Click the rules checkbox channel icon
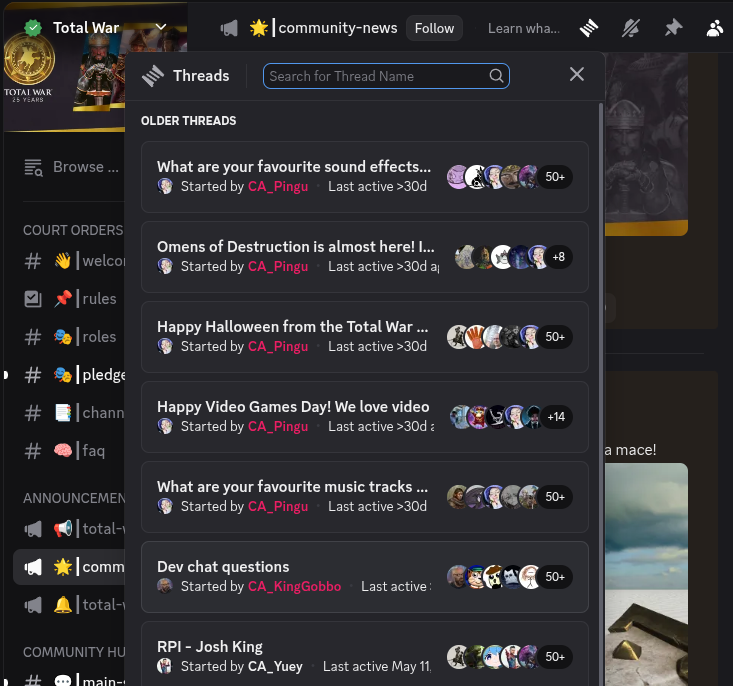Viewport: 733px width, 686px height. click(x=33, y=299)
